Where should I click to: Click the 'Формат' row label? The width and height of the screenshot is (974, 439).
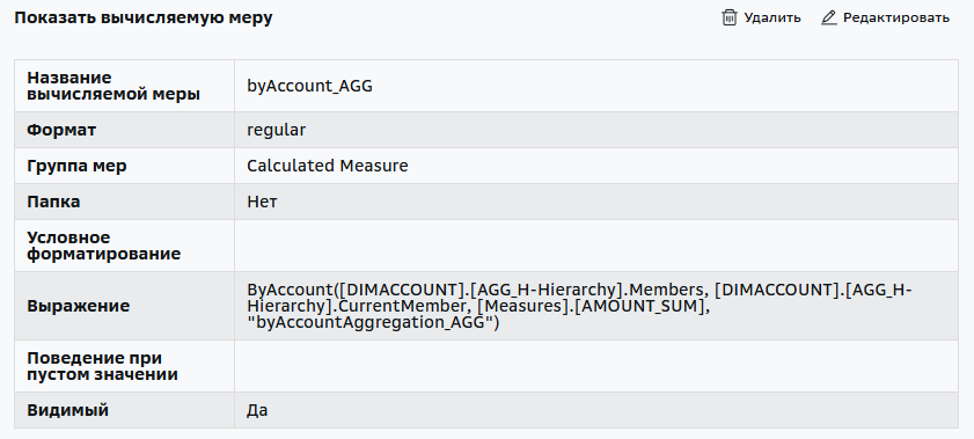[x=61, y=130]
